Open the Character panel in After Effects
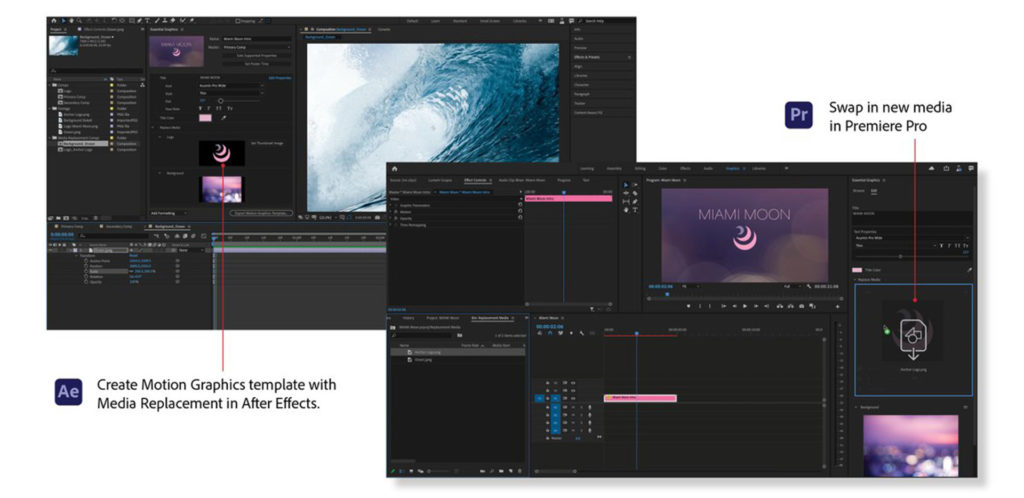The image size is (1024, 498). [x=581, y=85]
